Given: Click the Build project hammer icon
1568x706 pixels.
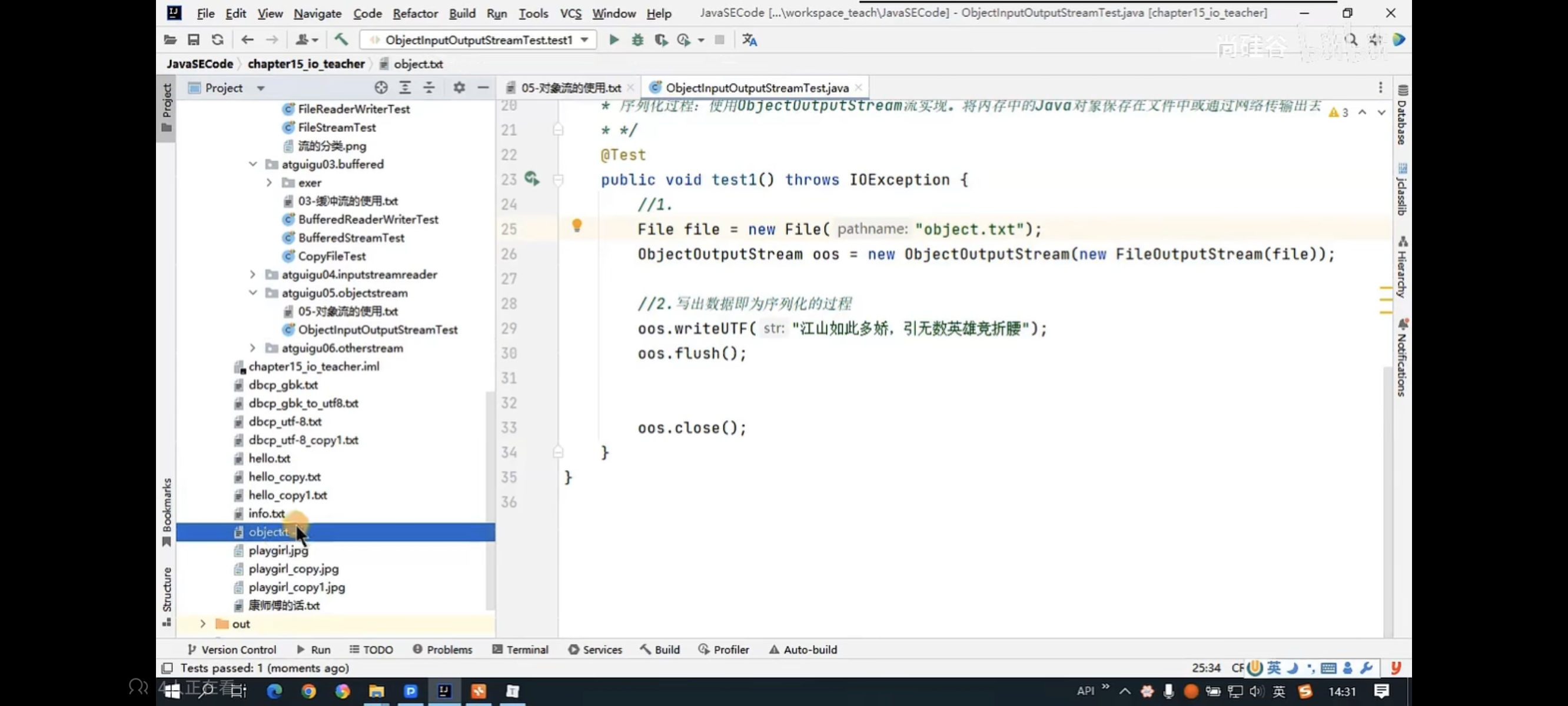Looking at the screenshot, I should pos(341,40).
